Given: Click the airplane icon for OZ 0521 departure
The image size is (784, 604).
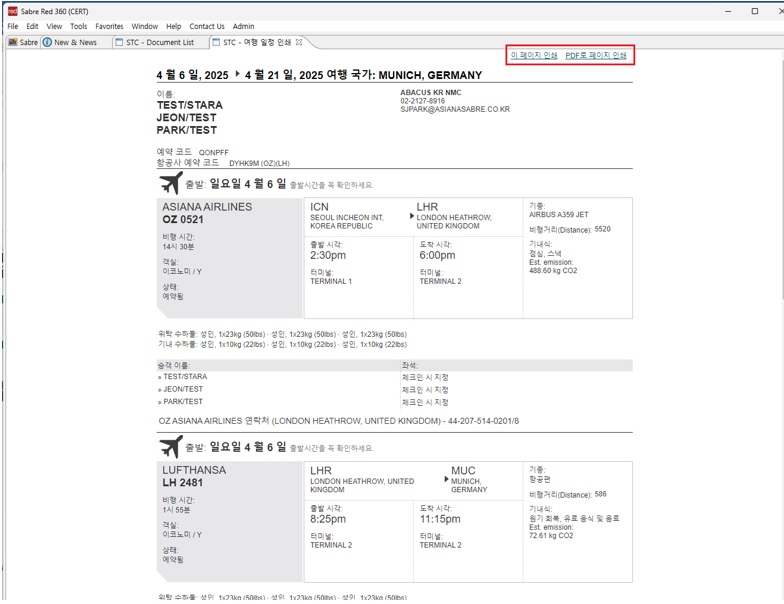Looking at the screenshot, I should point(171,182).
